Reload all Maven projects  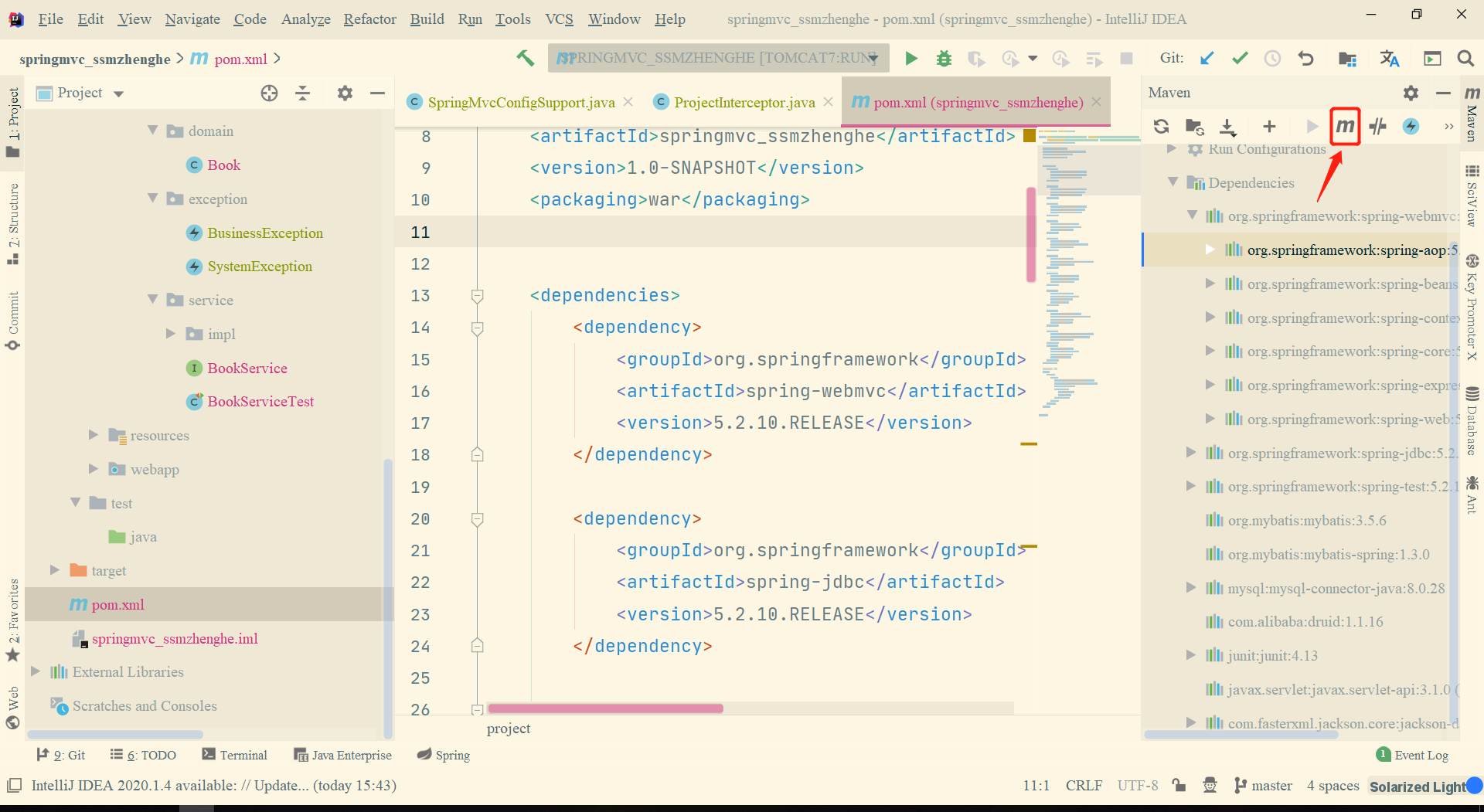pyautogui.click(x=1161, y=126)
